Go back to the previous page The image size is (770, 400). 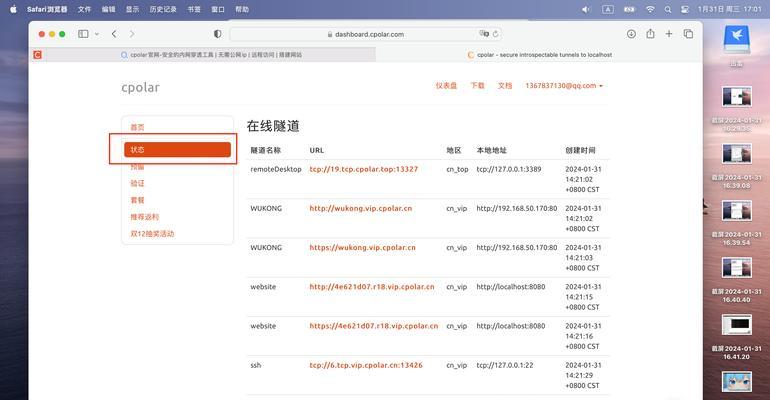pos(114,34)
